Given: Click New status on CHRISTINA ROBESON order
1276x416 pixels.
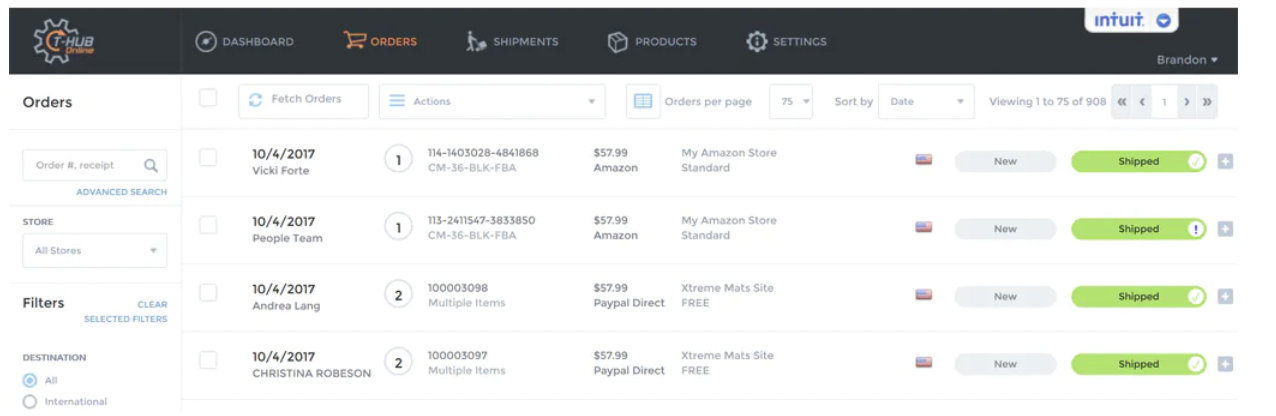Looking at the screenshot, I should [x=1005, y=364].
